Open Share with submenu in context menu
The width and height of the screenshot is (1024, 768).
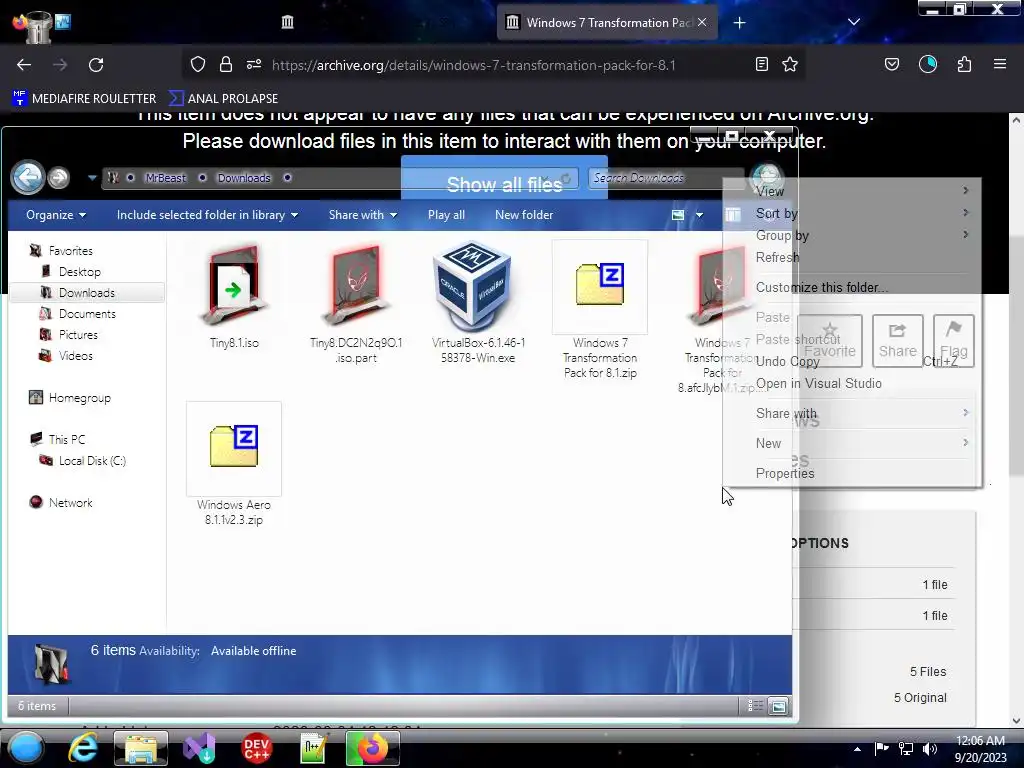coord(851,413)
